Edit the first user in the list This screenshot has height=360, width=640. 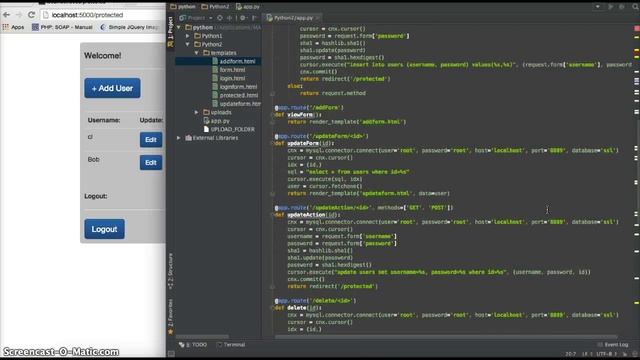coord(151,140)
